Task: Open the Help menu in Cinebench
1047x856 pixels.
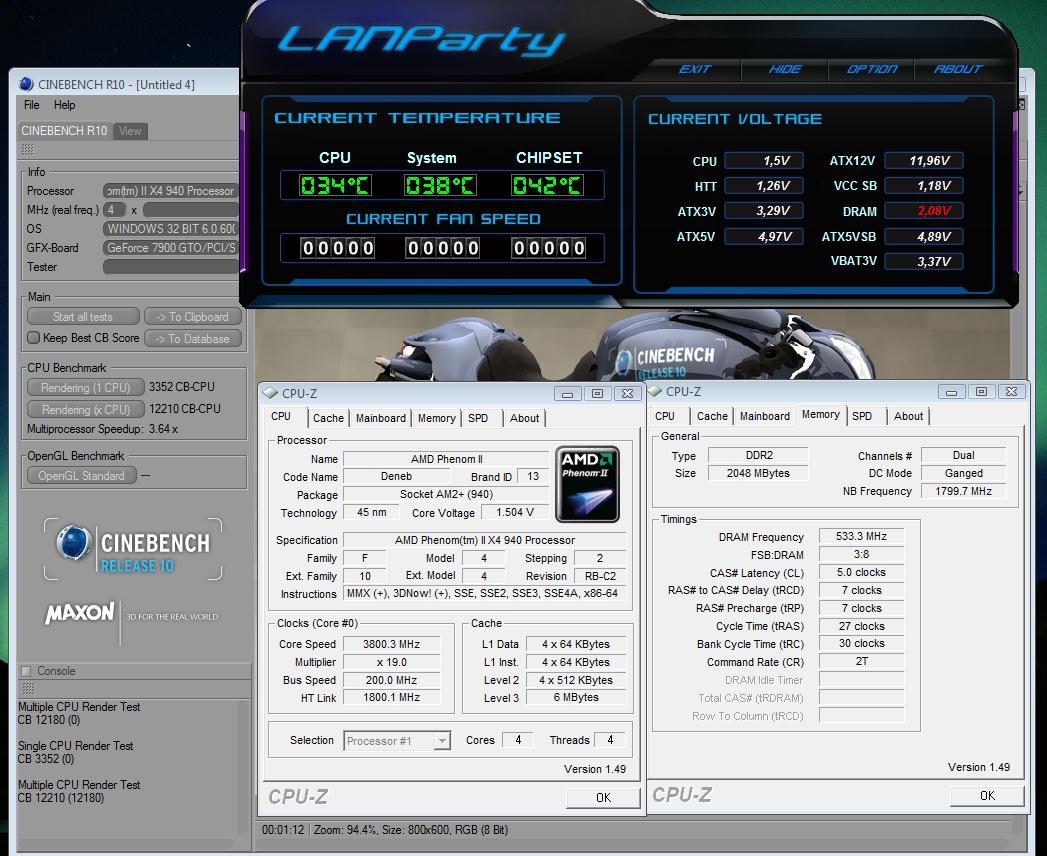Action: click(64, 105)
